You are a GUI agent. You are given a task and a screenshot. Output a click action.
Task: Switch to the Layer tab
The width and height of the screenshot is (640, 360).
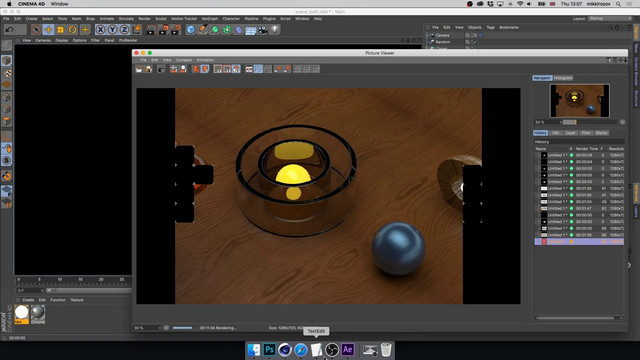pyautogui.click(x=571, y=133)
